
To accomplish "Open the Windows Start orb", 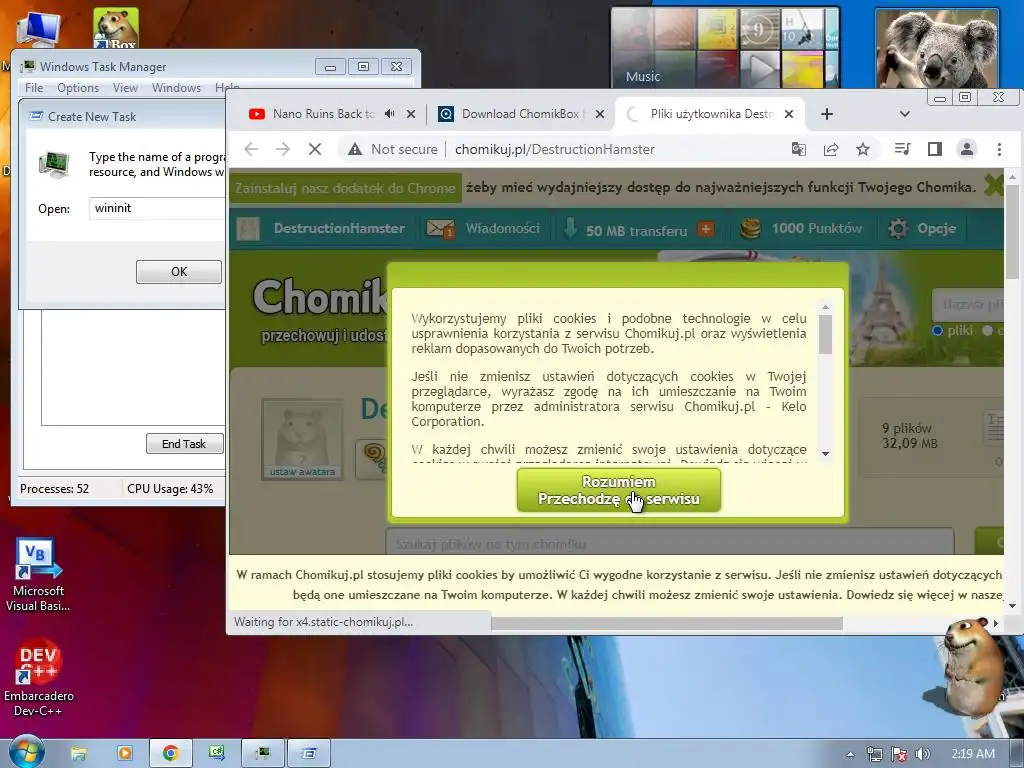I will (x=26, y=753).
